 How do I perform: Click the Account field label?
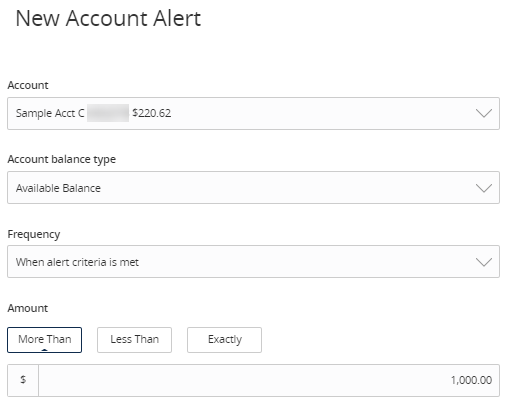coord(28,85)
